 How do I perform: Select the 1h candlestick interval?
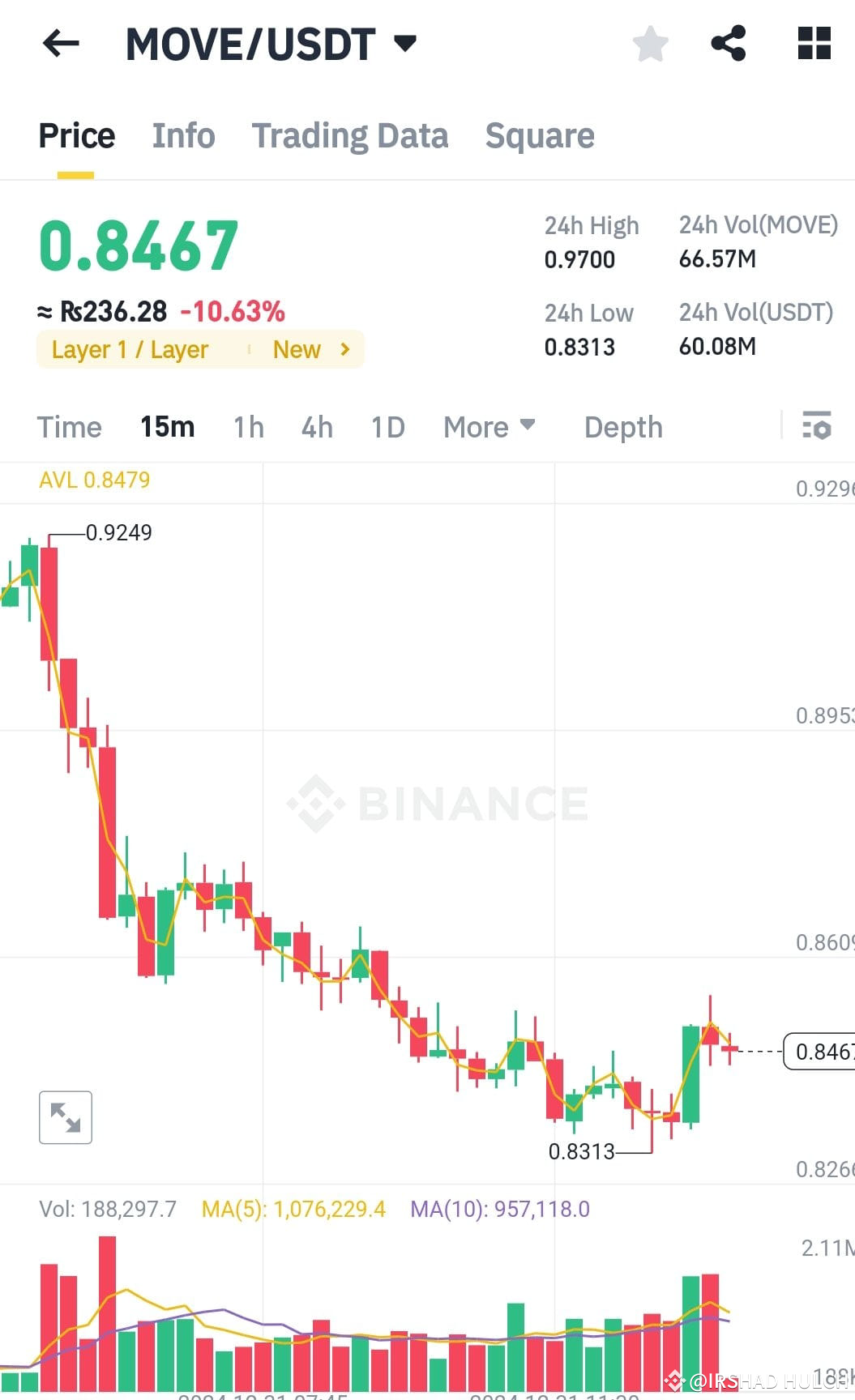tap(247, 427)
